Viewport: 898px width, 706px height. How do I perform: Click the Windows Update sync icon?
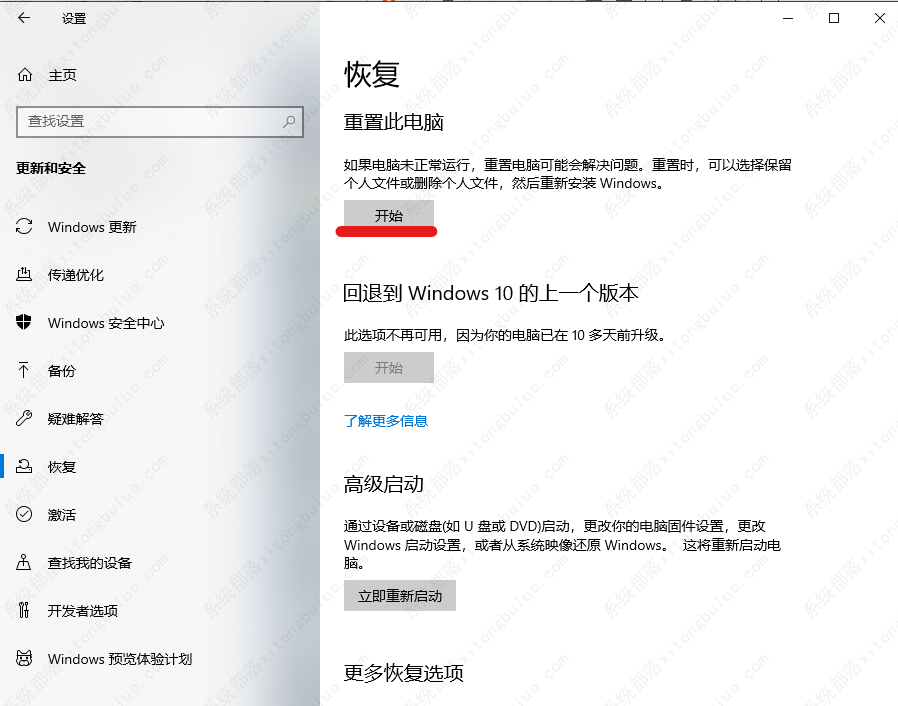pos(25,227)
